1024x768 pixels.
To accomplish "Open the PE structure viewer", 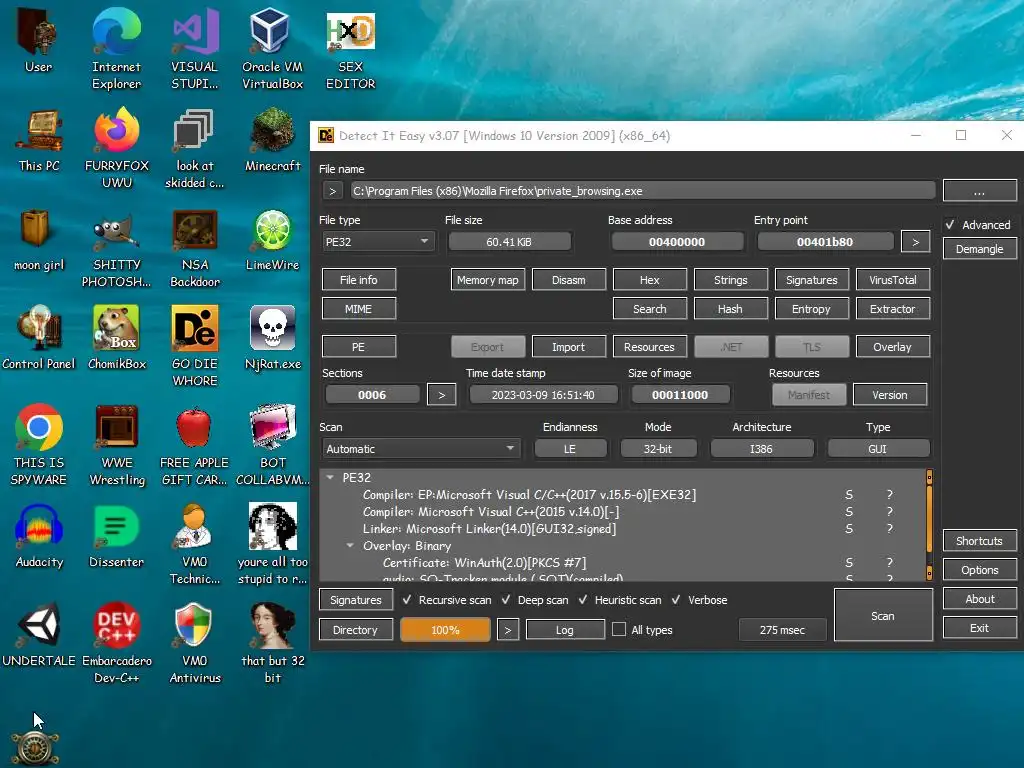I will [x=359, y=347].
